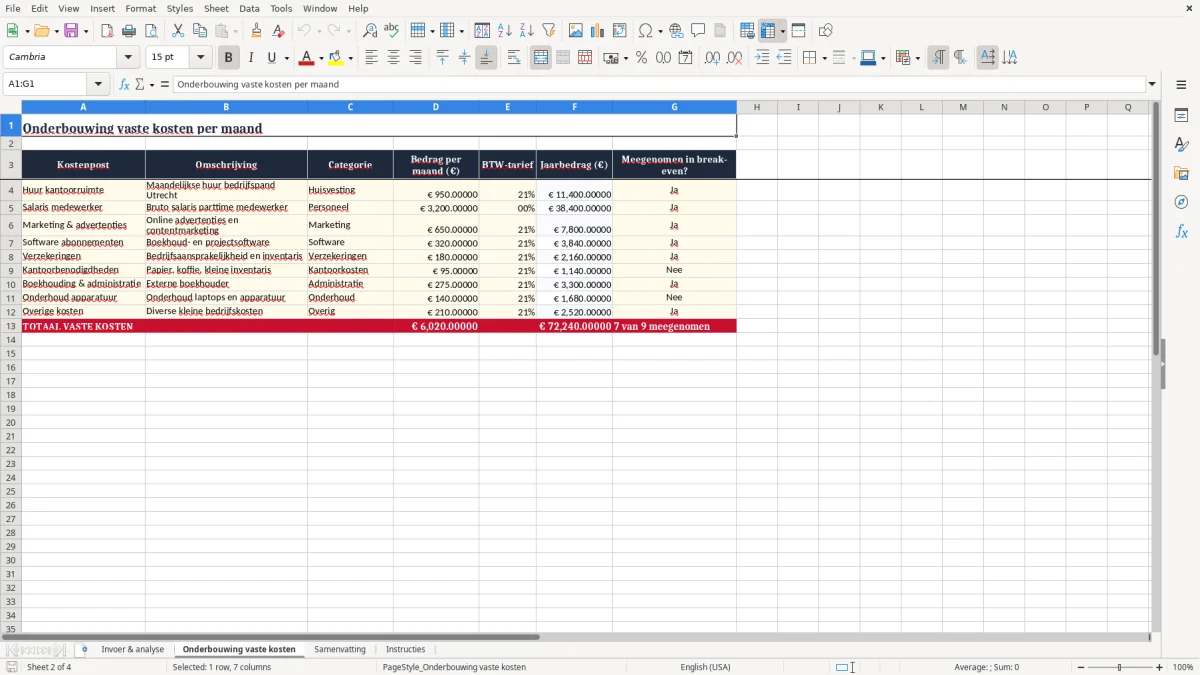Toggle Align Bottom
The image size is (1200, 675).
click(486, 58)
